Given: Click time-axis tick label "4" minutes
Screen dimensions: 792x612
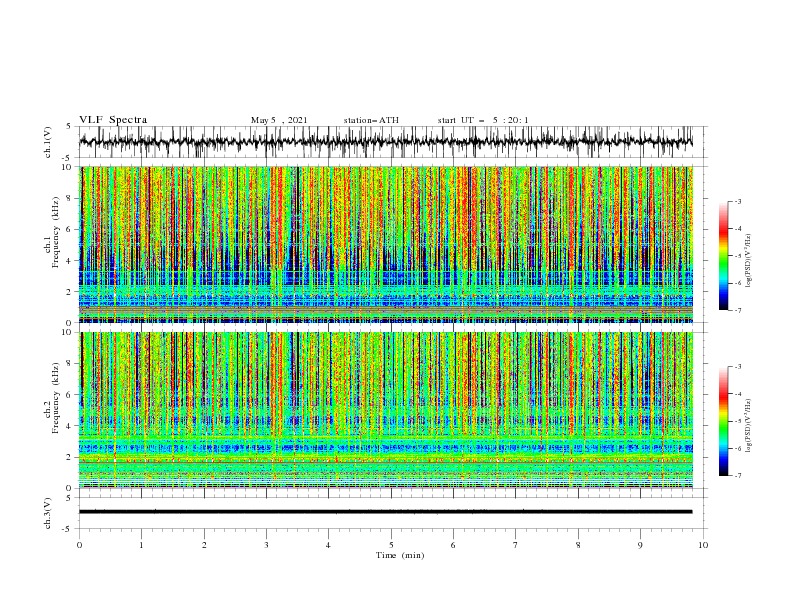Looking at the screenshot, I should pos(328,545).
